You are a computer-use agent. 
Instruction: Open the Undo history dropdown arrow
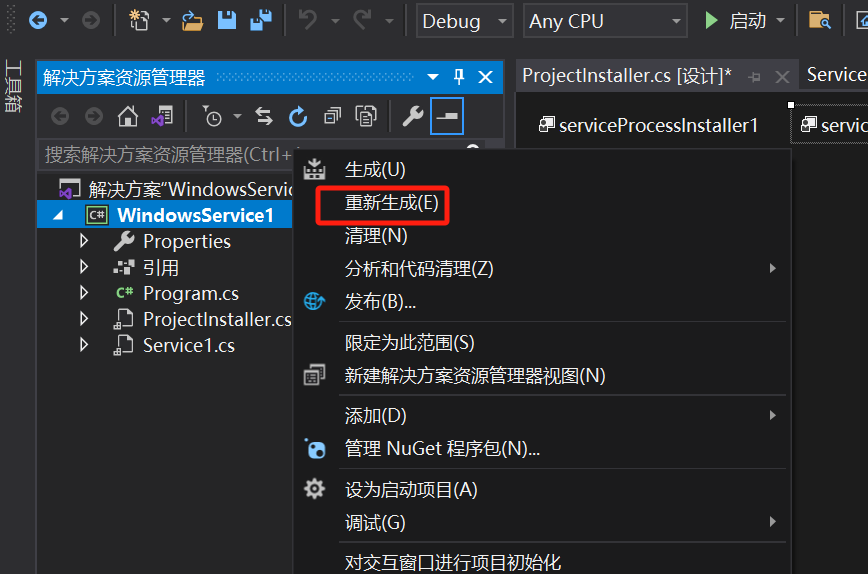(x=335, y=21)
